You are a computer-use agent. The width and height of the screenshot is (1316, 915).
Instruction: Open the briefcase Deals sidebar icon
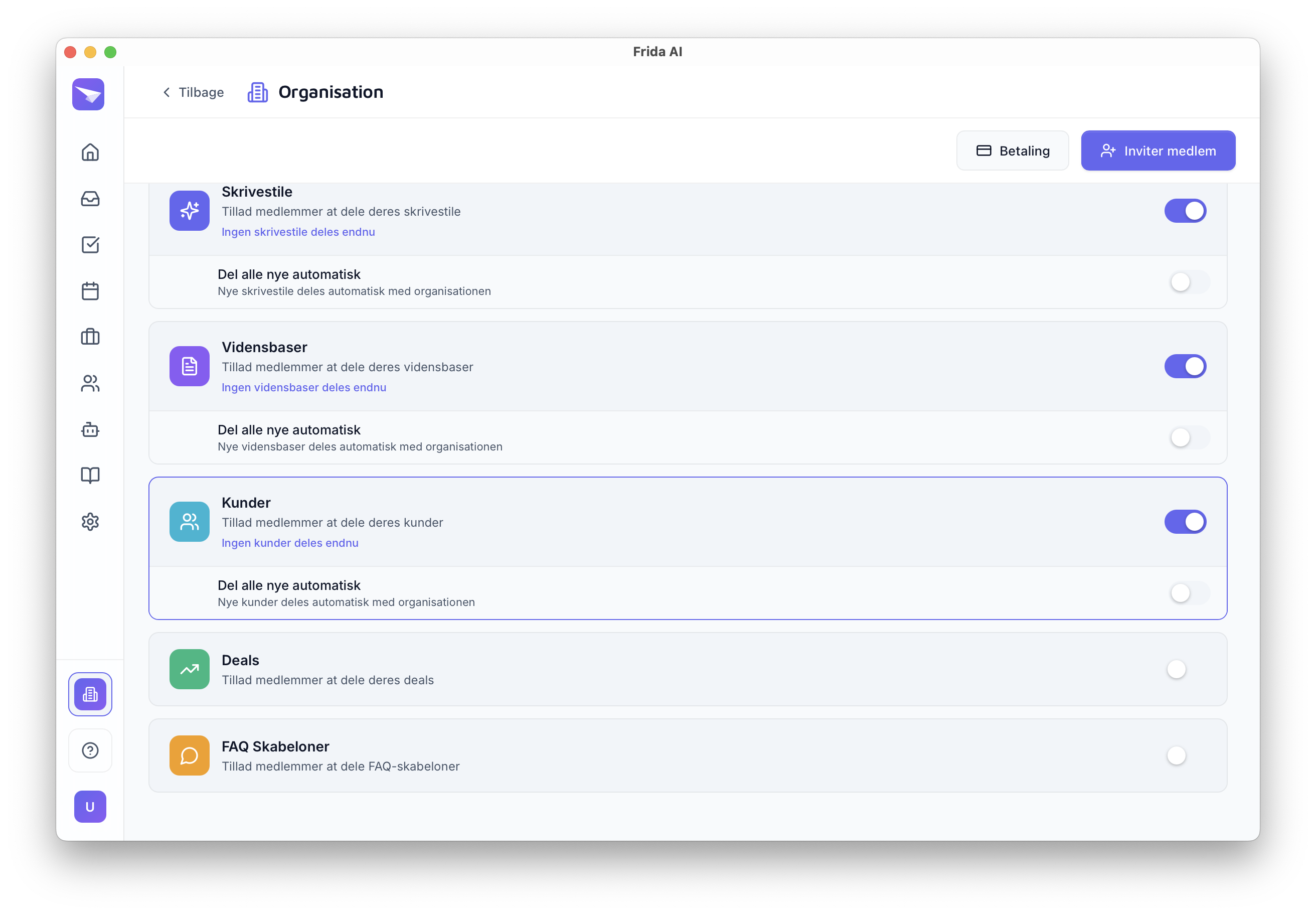(x=90, y=337)
